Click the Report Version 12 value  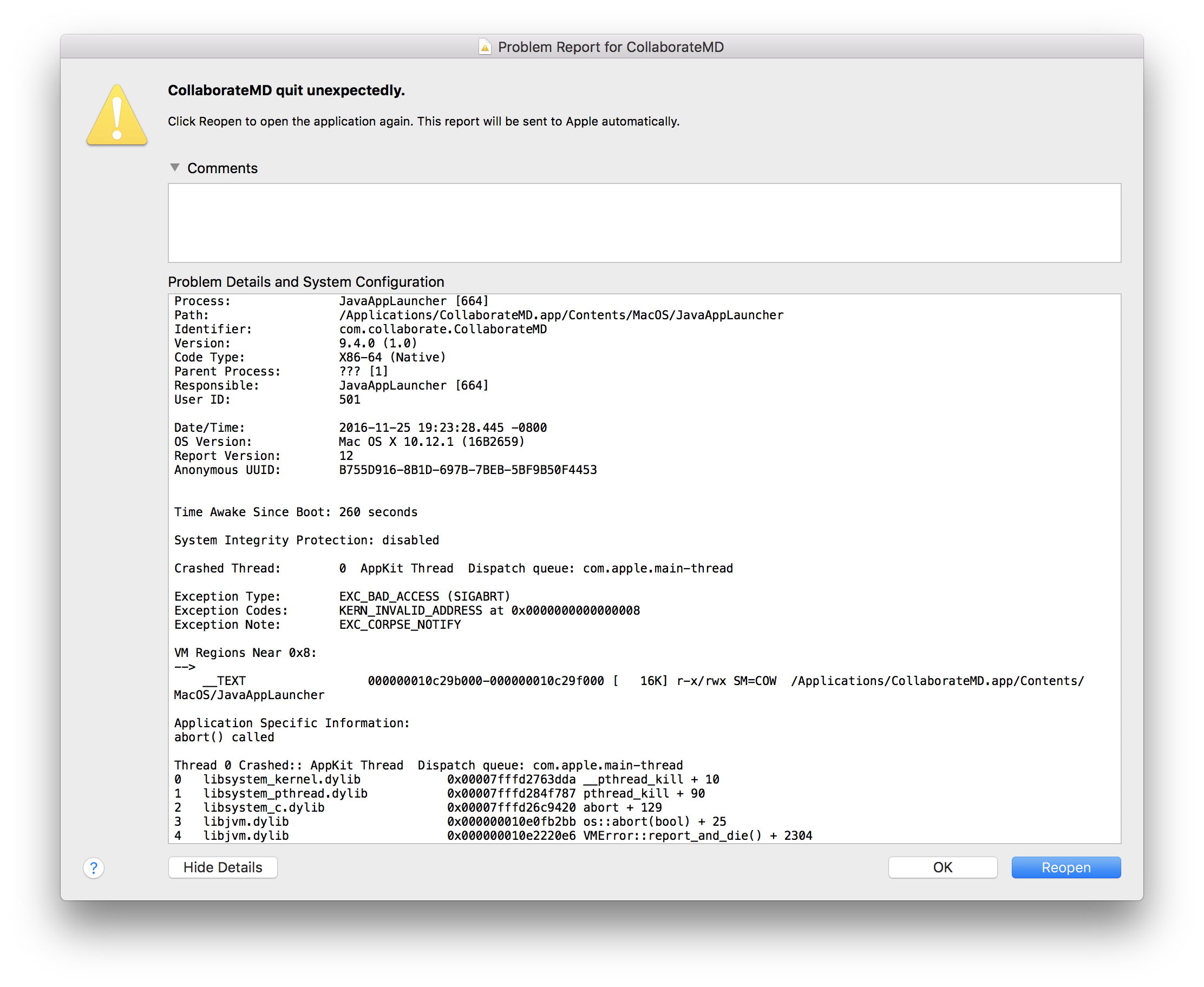[346, 456]
